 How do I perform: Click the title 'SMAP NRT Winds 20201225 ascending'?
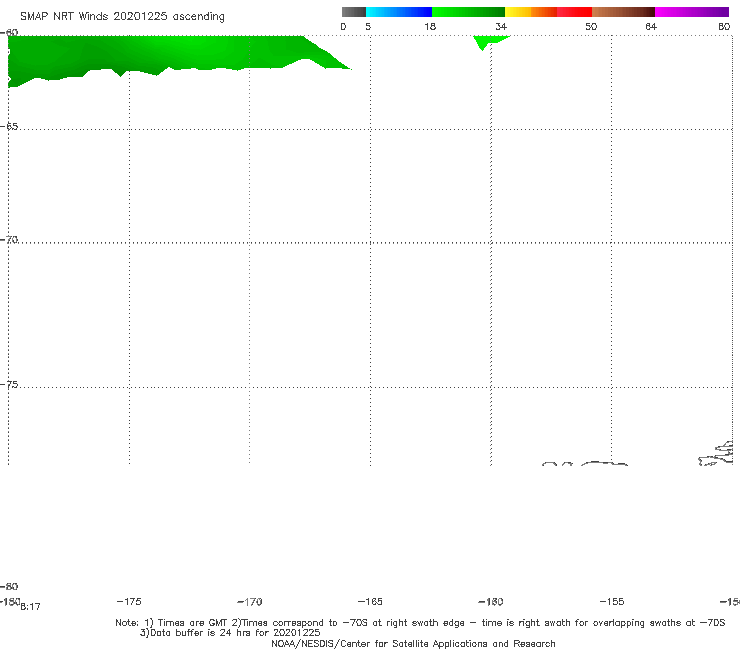122,17
